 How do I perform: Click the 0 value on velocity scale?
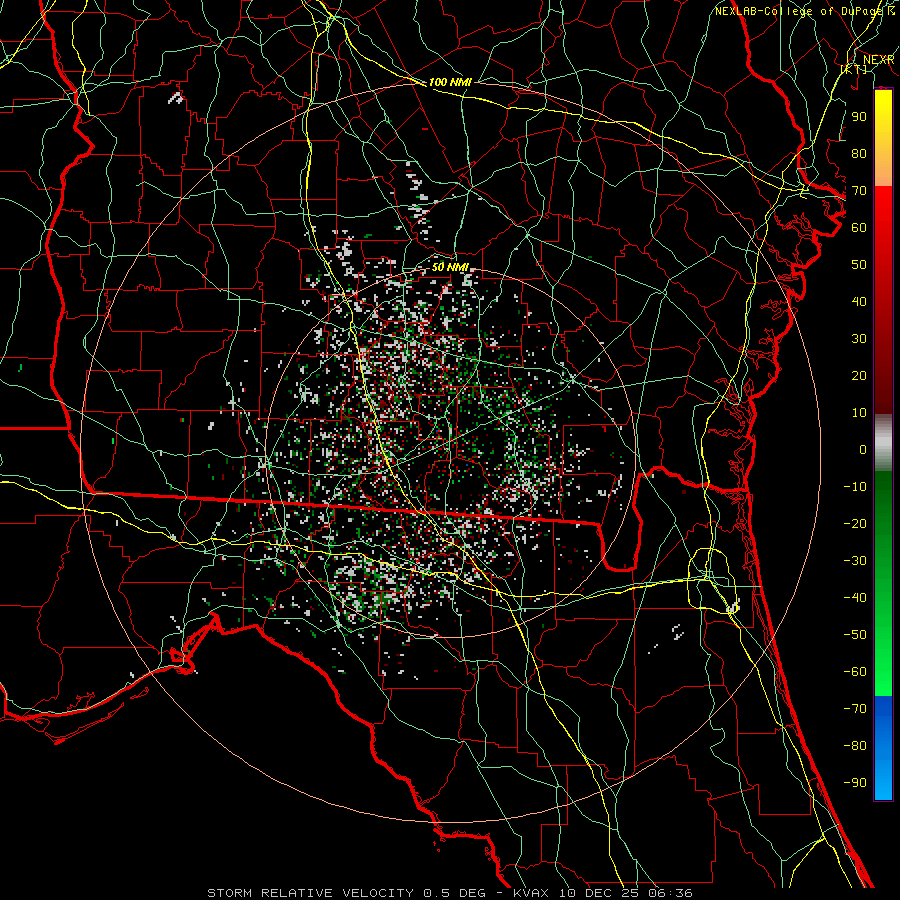(863, 450)
